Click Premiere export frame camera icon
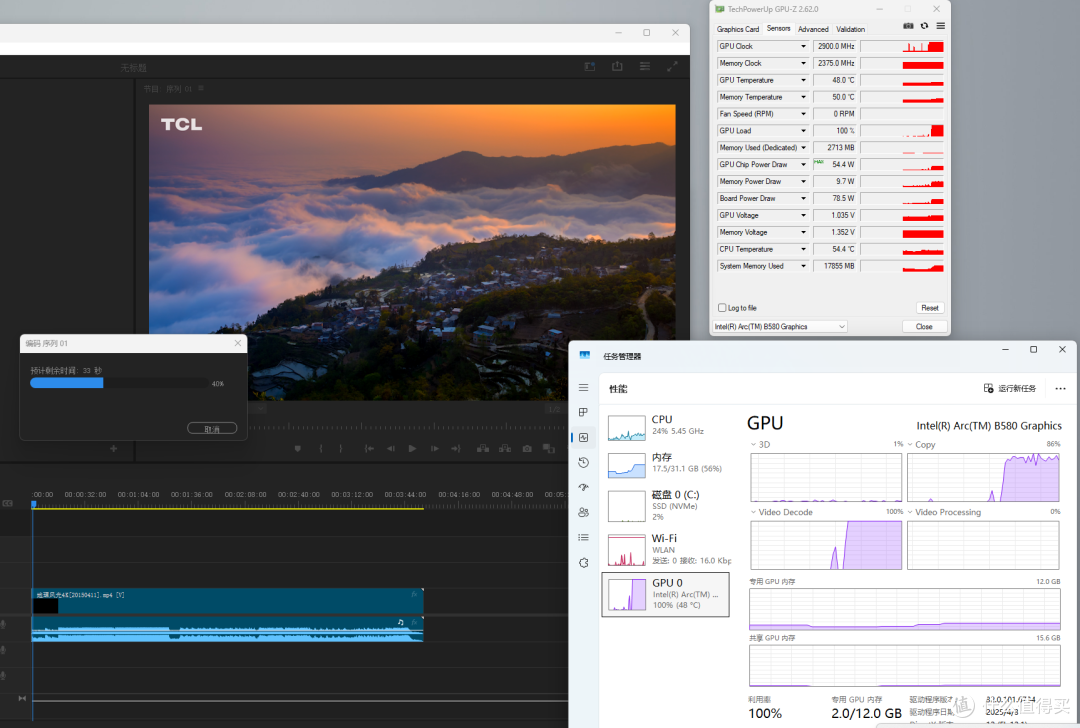 [527, 449]
